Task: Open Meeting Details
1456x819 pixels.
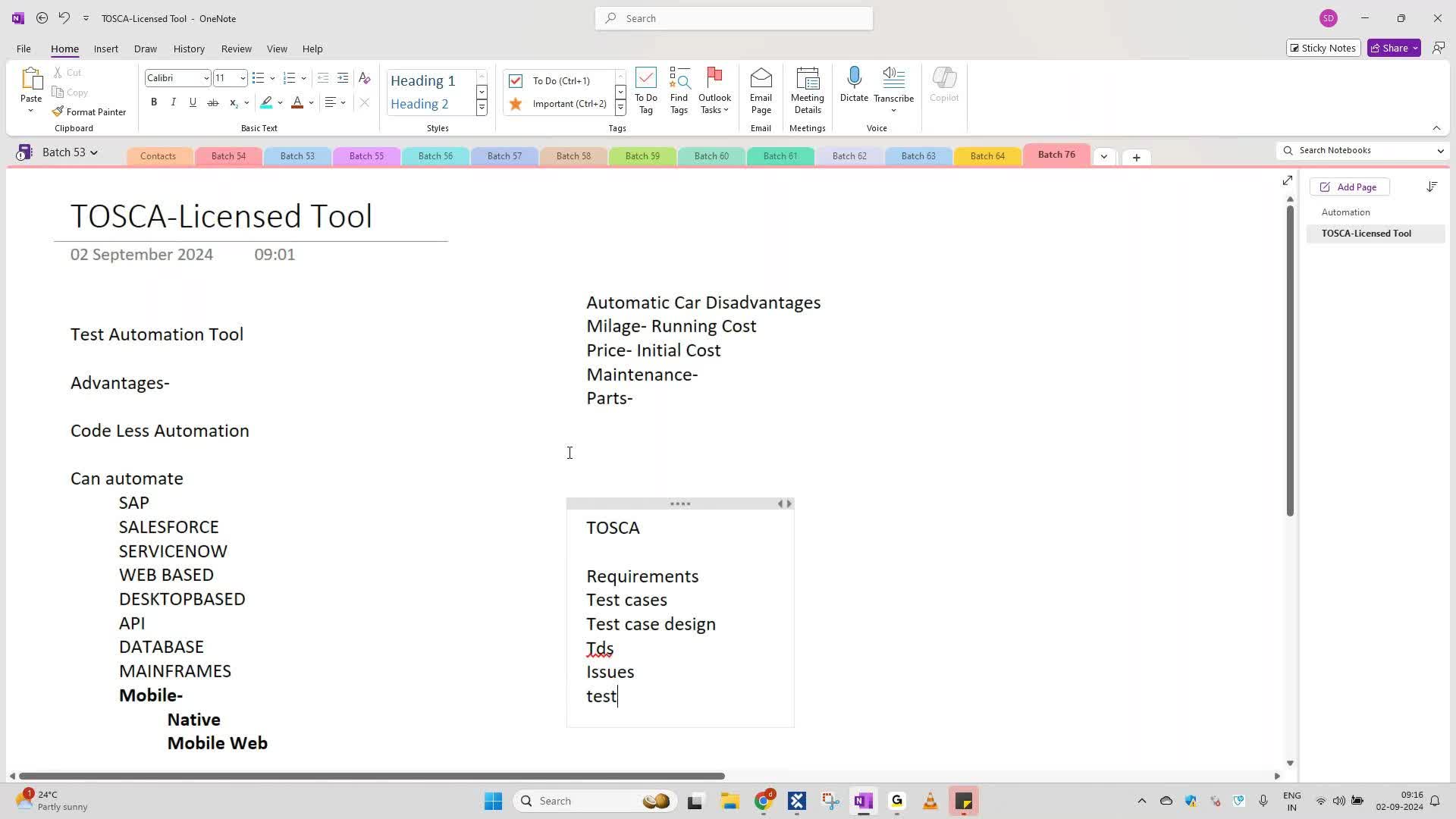Action: (x=807, y=91)
